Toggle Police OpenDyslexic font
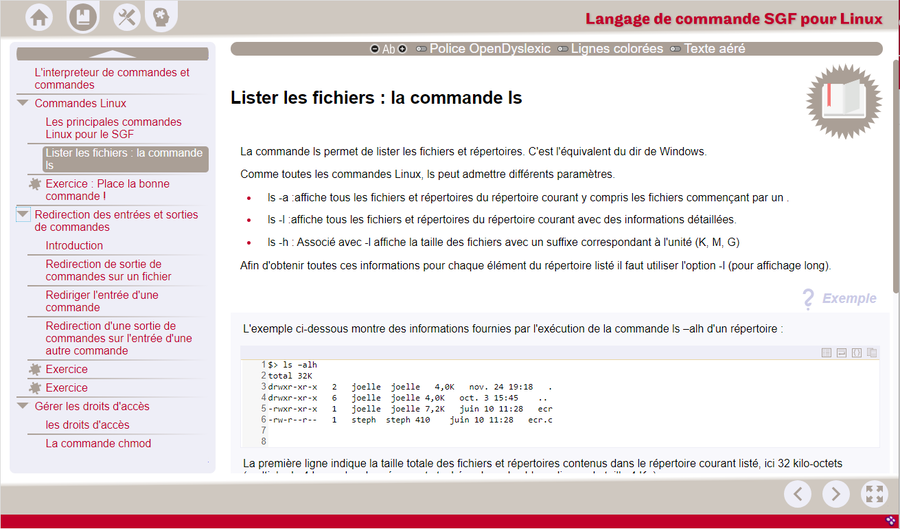This screenshot has width=900, height=529. (483, 49)
